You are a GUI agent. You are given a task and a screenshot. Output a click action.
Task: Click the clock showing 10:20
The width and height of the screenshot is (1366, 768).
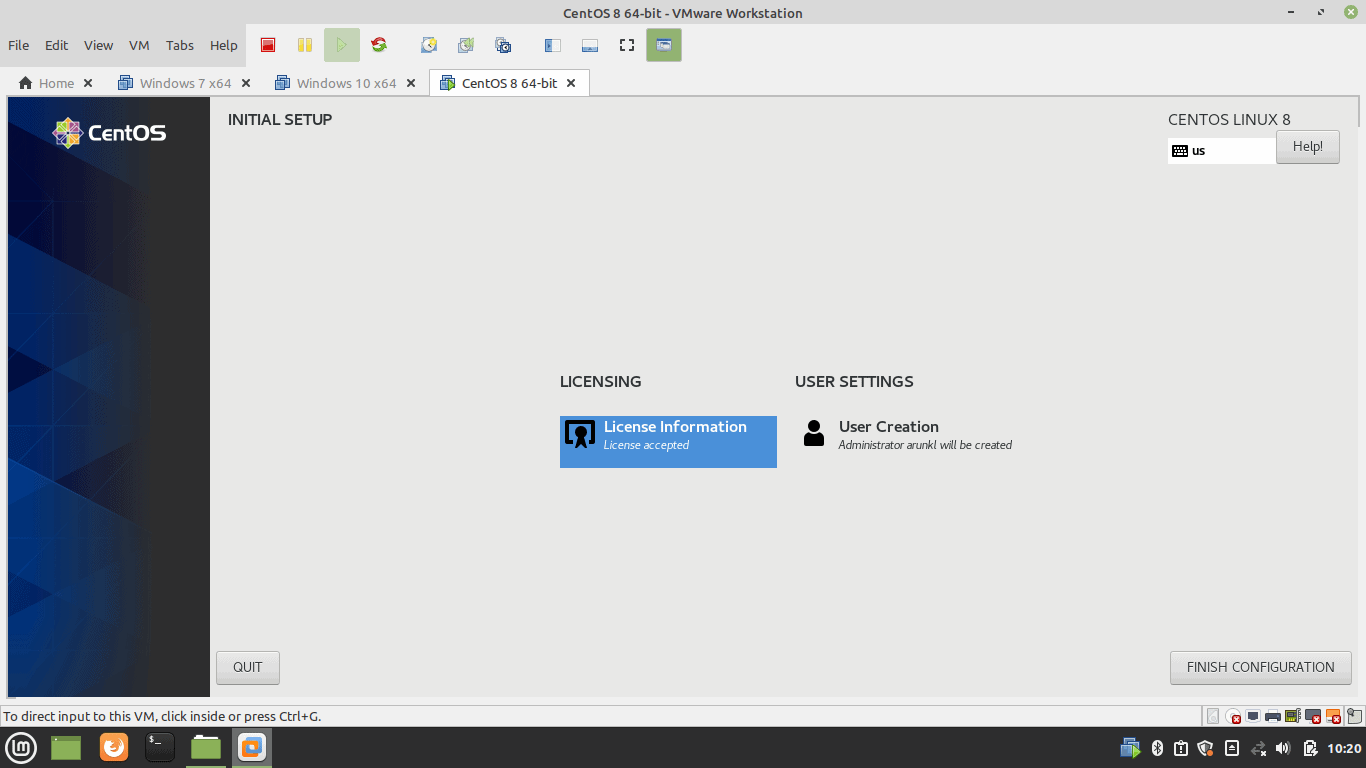click(1345, 748)
